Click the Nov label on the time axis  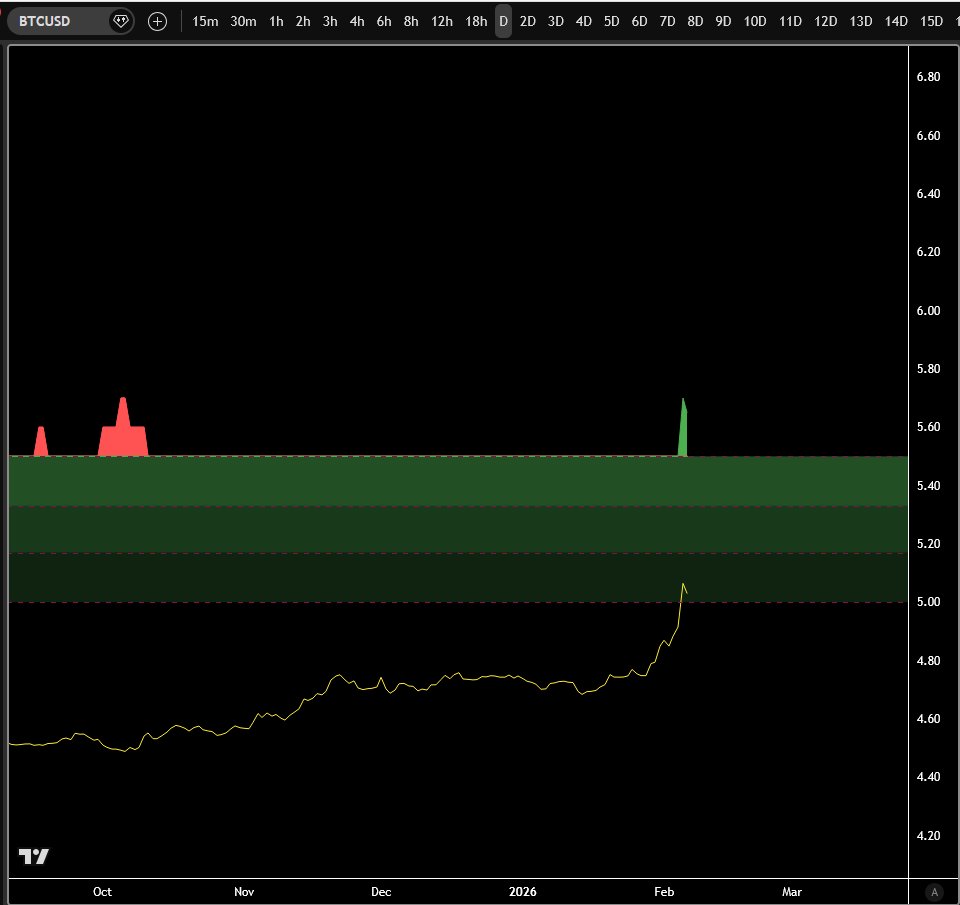[244, 892]
